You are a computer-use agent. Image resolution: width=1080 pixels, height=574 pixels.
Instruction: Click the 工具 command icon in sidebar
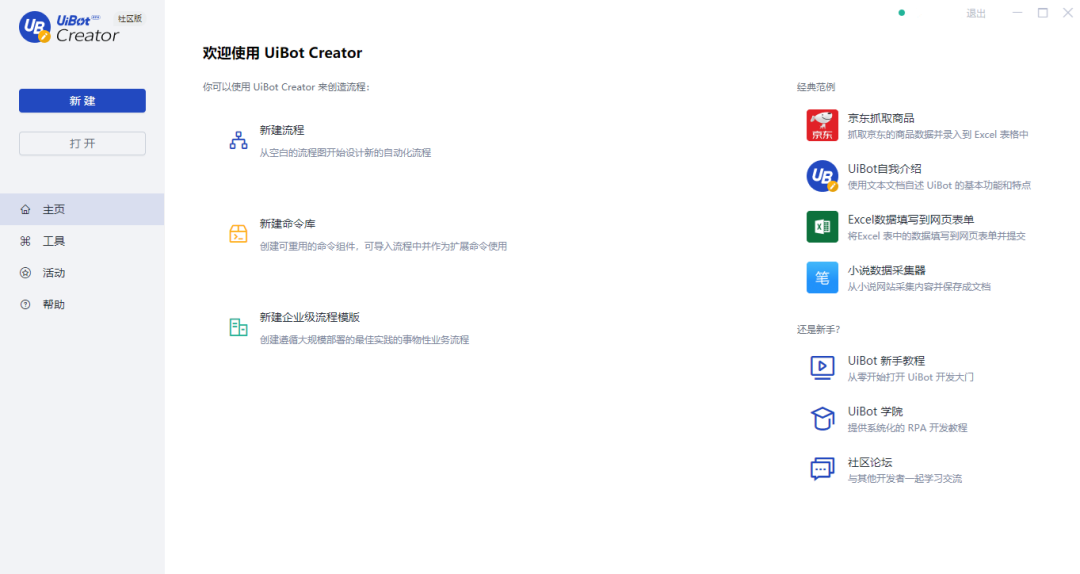25,241
